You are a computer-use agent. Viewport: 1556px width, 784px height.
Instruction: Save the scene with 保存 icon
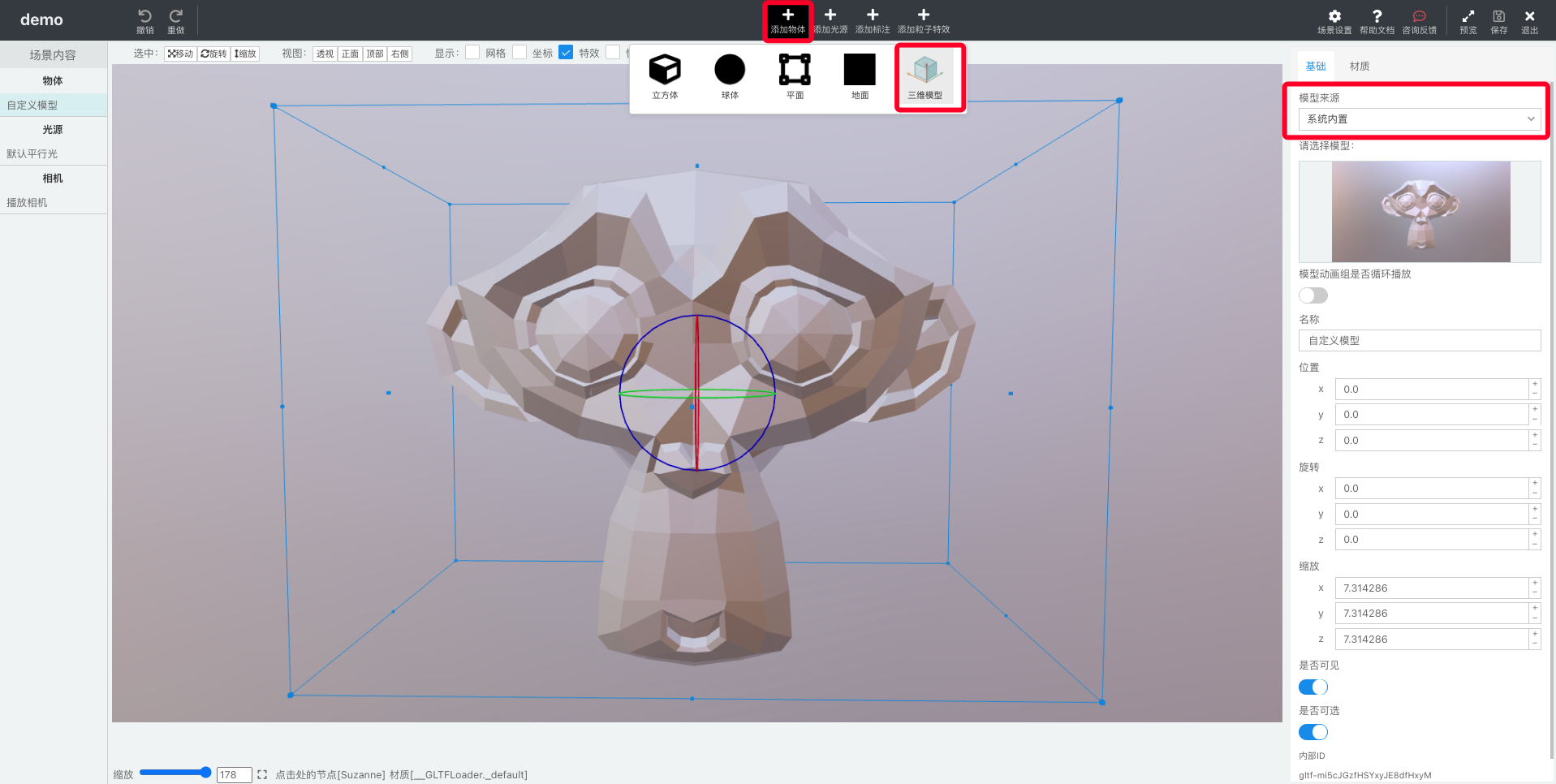coord(1498,17)
